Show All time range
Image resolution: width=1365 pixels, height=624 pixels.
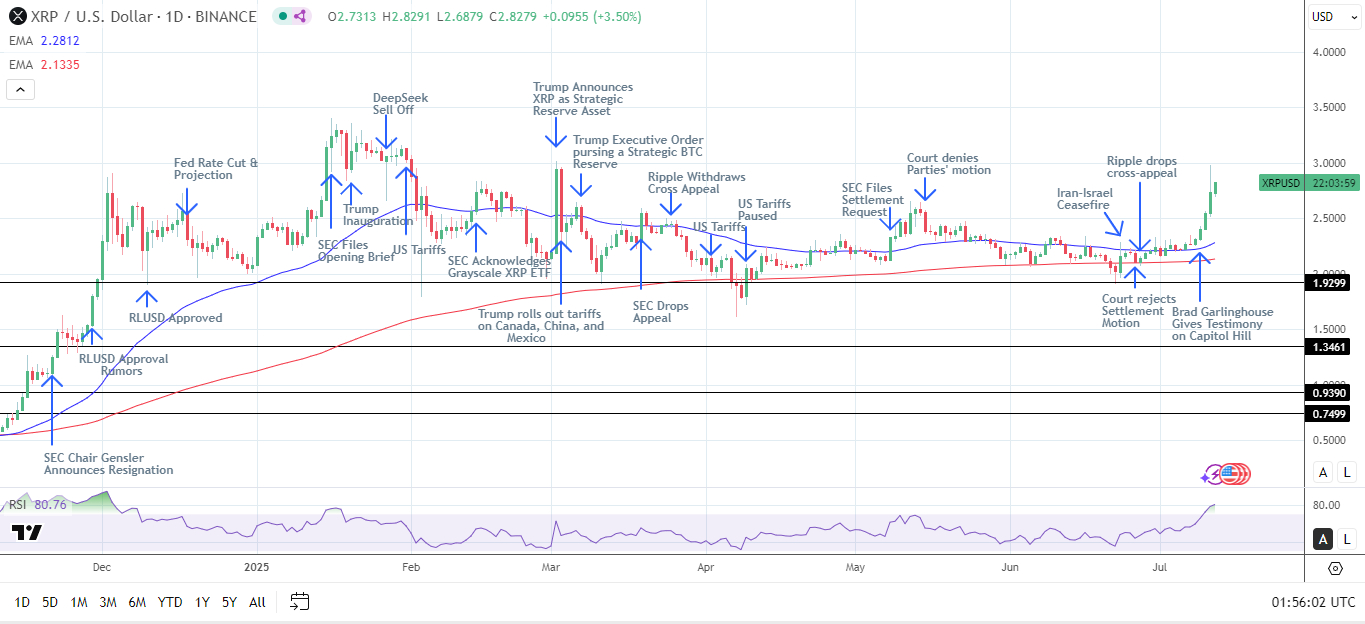pyautogui.click(x=257, y=602)
